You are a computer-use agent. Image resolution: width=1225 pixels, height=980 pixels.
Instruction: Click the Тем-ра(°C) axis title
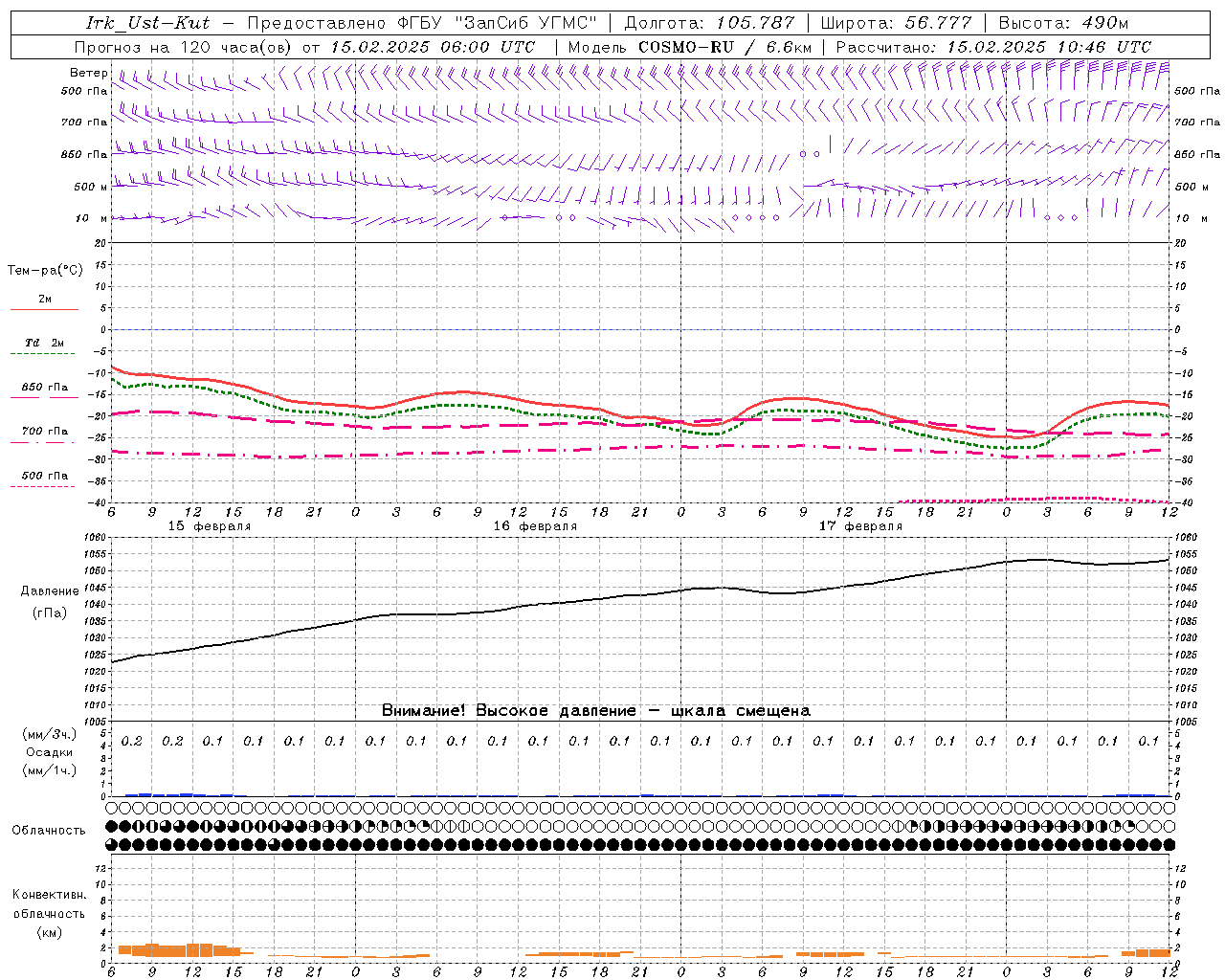(x=45, y=271)
